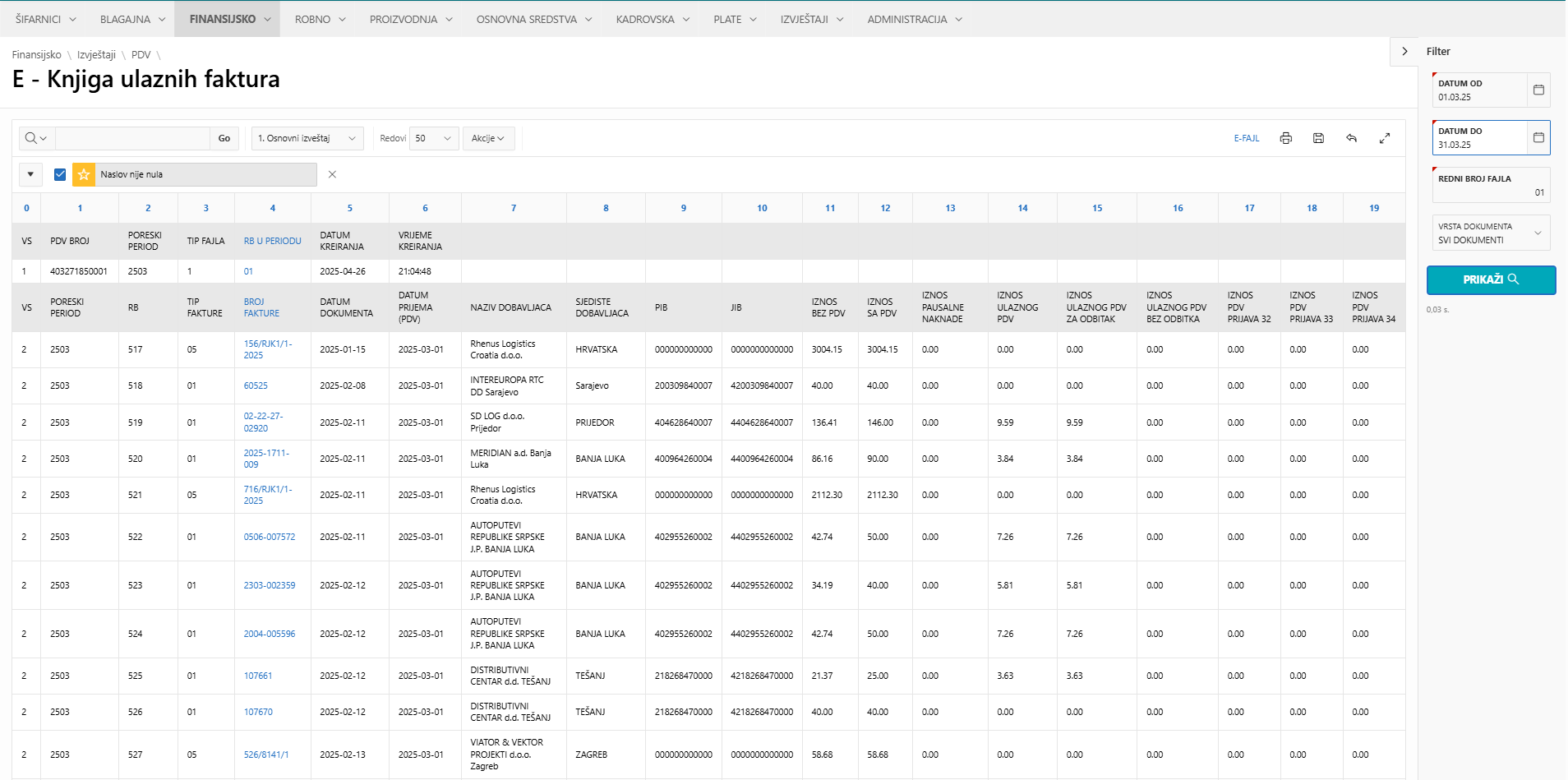Image resolution: width=1568 pixels, height=780 pixels.
Task: Click the report search input field
Action: (x=132, y=138)
